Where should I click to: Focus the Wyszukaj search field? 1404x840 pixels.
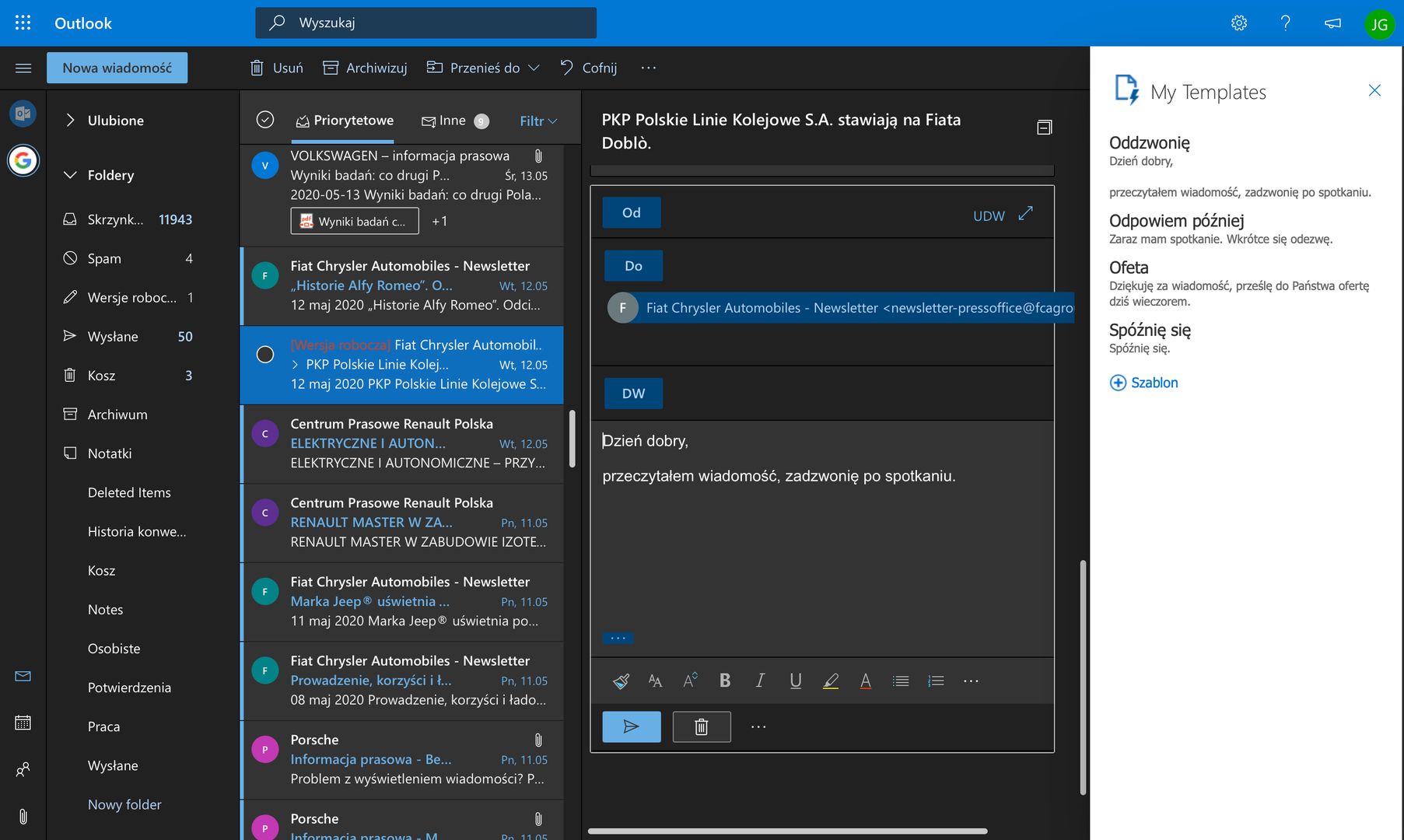[425, 23]
